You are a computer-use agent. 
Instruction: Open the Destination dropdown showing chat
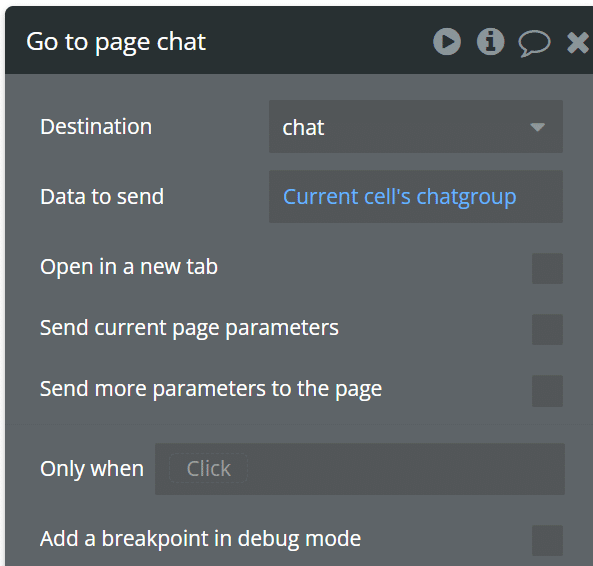[x=416, y=127]
